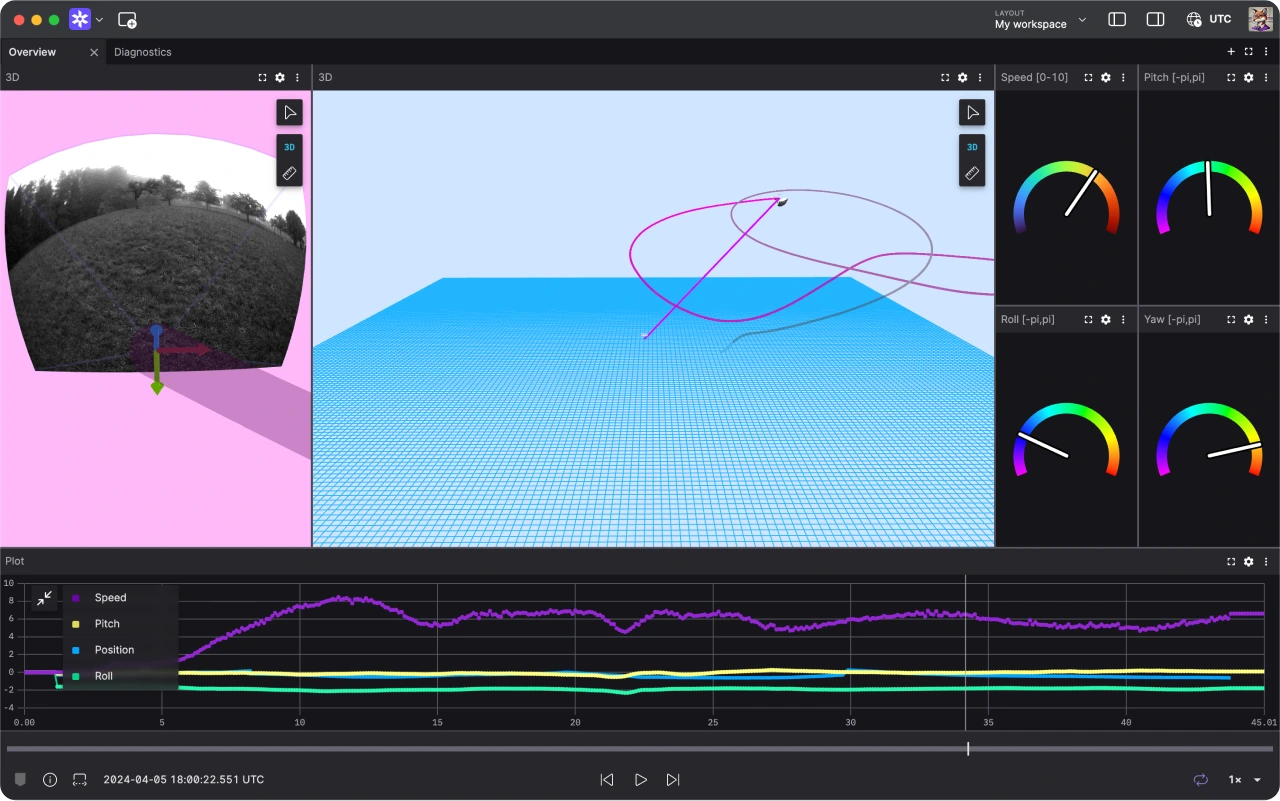
Task: Open more options for center 3D panel
Action: point(980,77)
